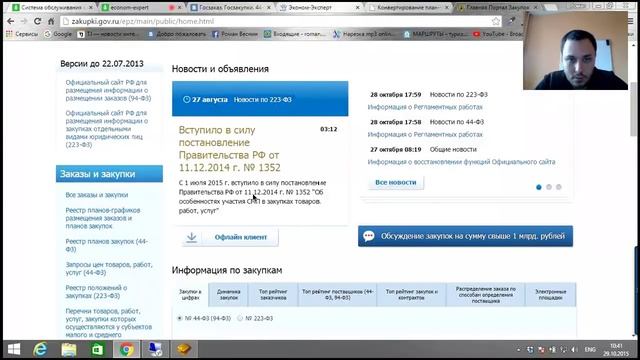Click the volume icon in system tray
The width and height of the screenshot is (640, 360).
tap(574, 350)
